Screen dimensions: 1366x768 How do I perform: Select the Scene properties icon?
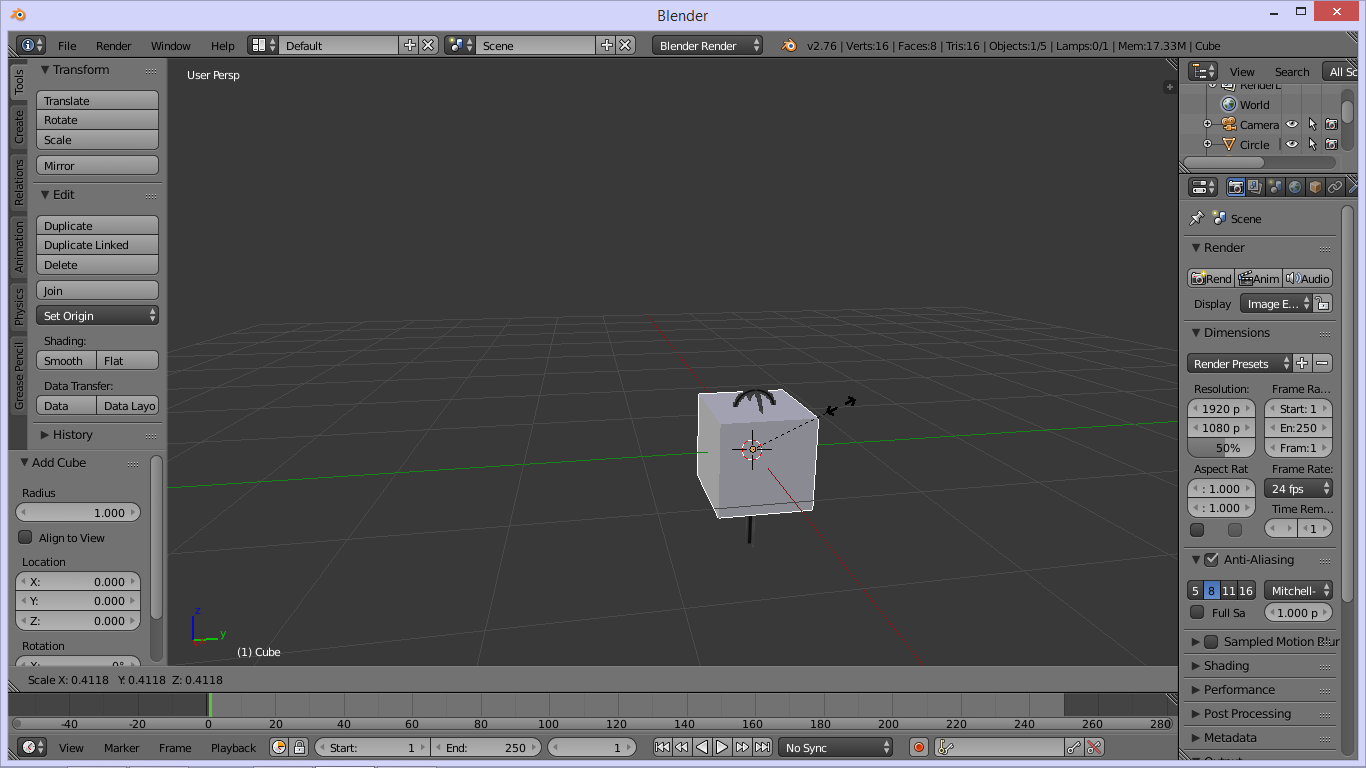click(1275, 187)
